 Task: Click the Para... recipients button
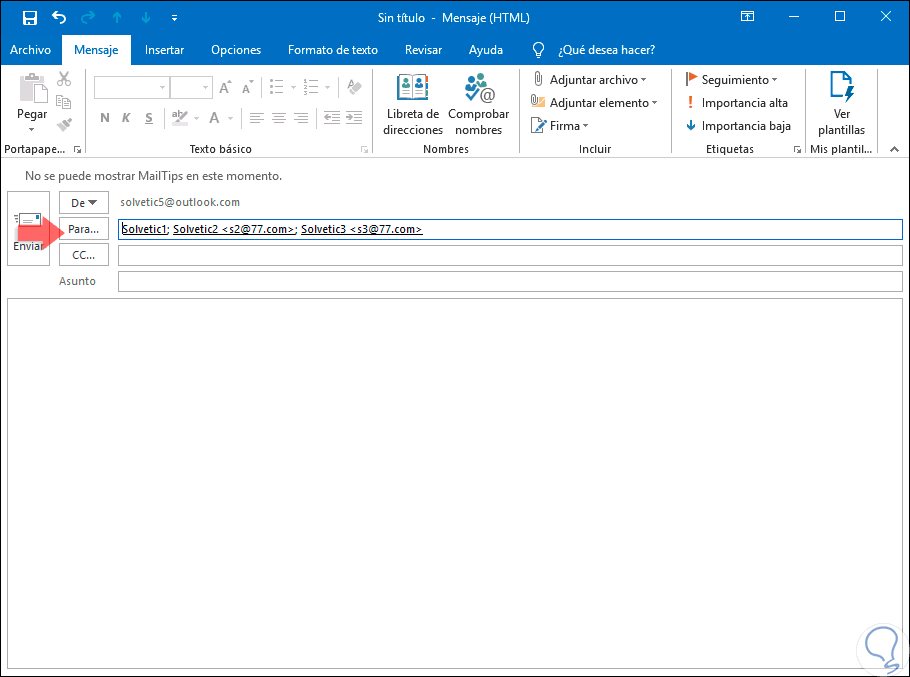[84, 229]
